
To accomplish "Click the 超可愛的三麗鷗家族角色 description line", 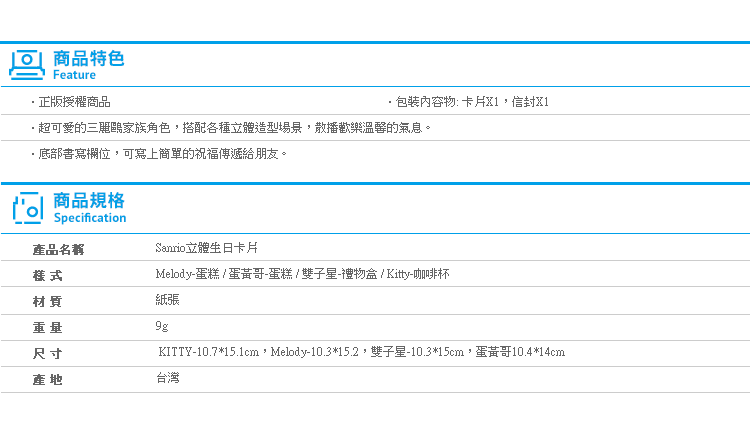I will pos(232,128).
